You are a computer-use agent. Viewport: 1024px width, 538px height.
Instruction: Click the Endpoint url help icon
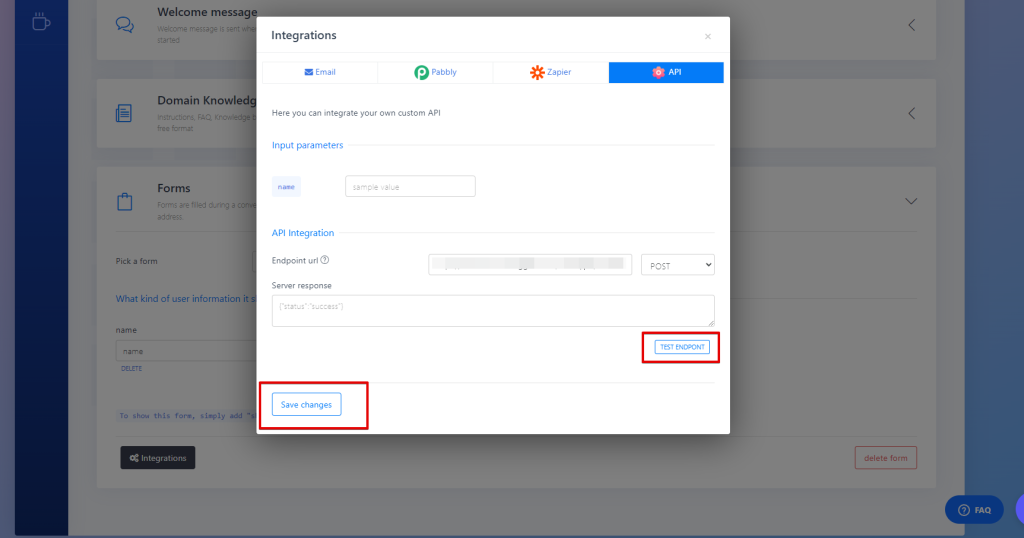coord(324,261)
